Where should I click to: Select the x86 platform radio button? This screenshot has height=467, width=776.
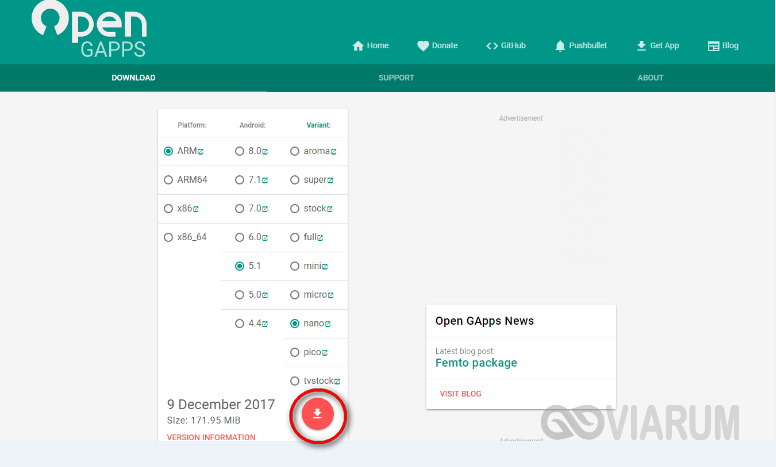(168, 209)
